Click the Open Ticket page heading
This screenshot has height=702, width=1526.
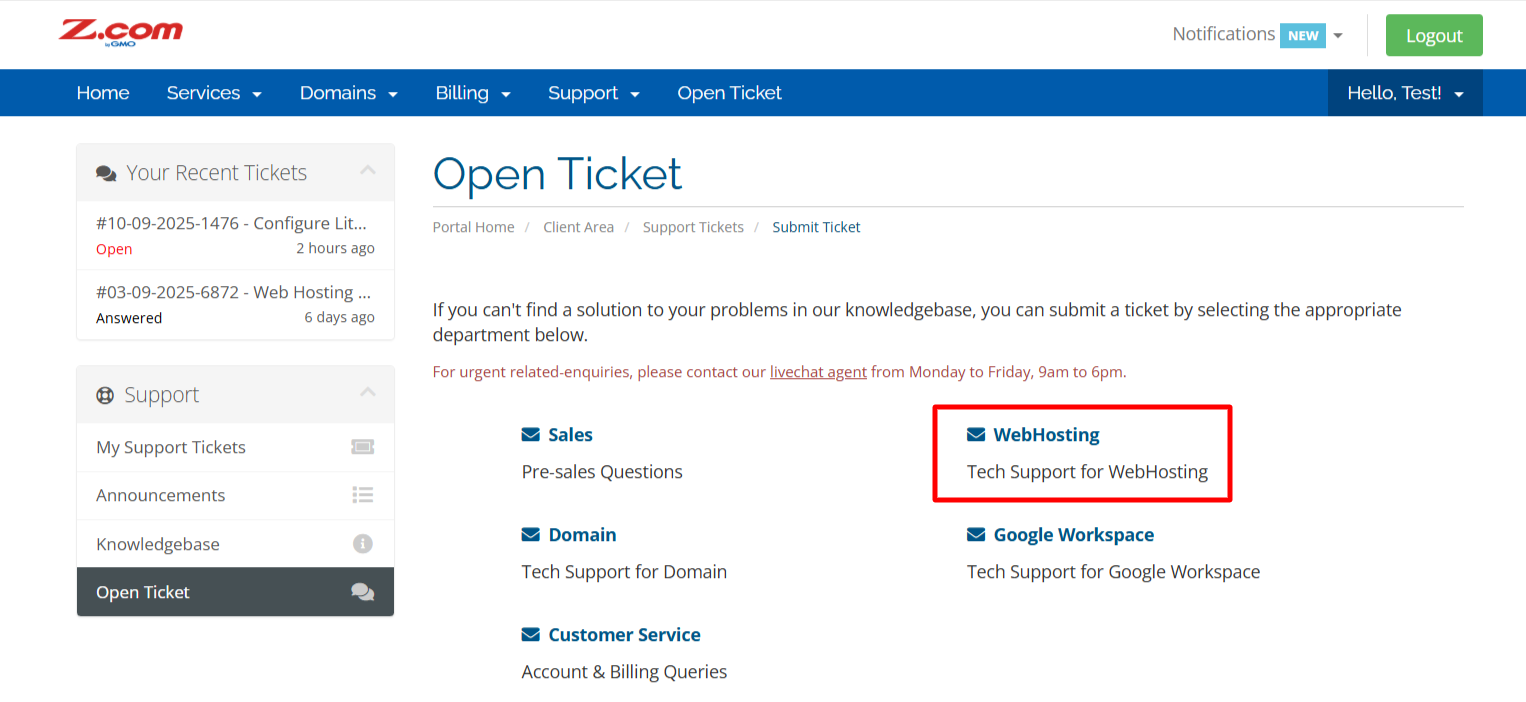point(557,173)
